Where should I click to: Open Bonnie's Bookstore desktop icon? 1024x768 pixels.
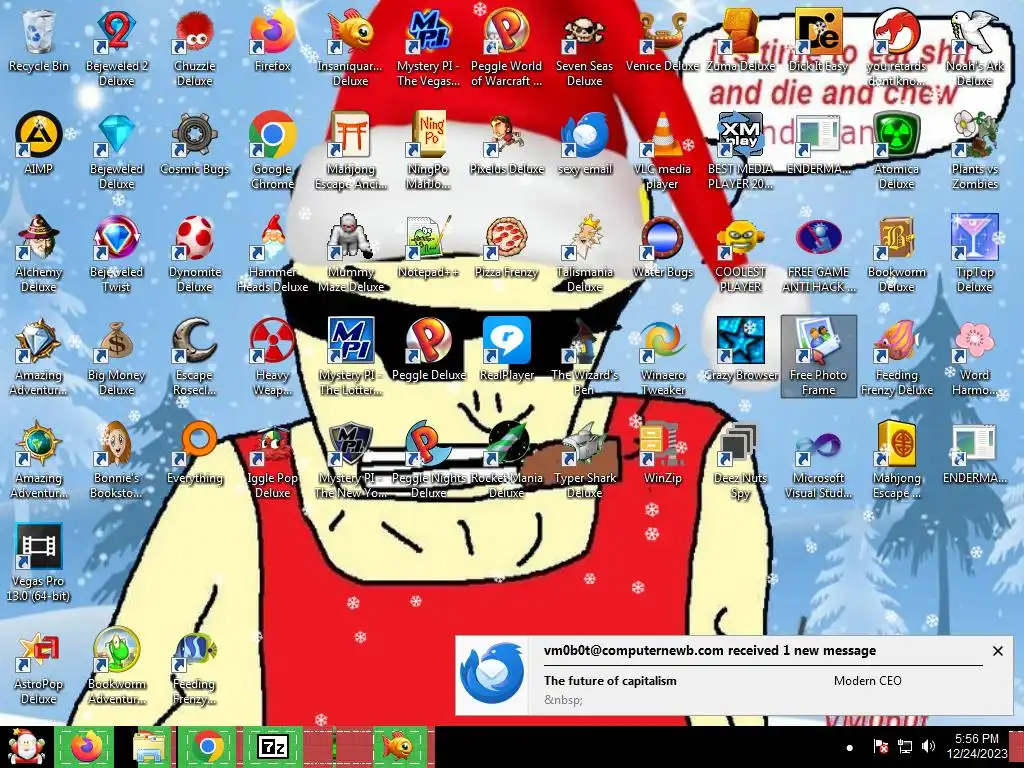coord(116,460)
